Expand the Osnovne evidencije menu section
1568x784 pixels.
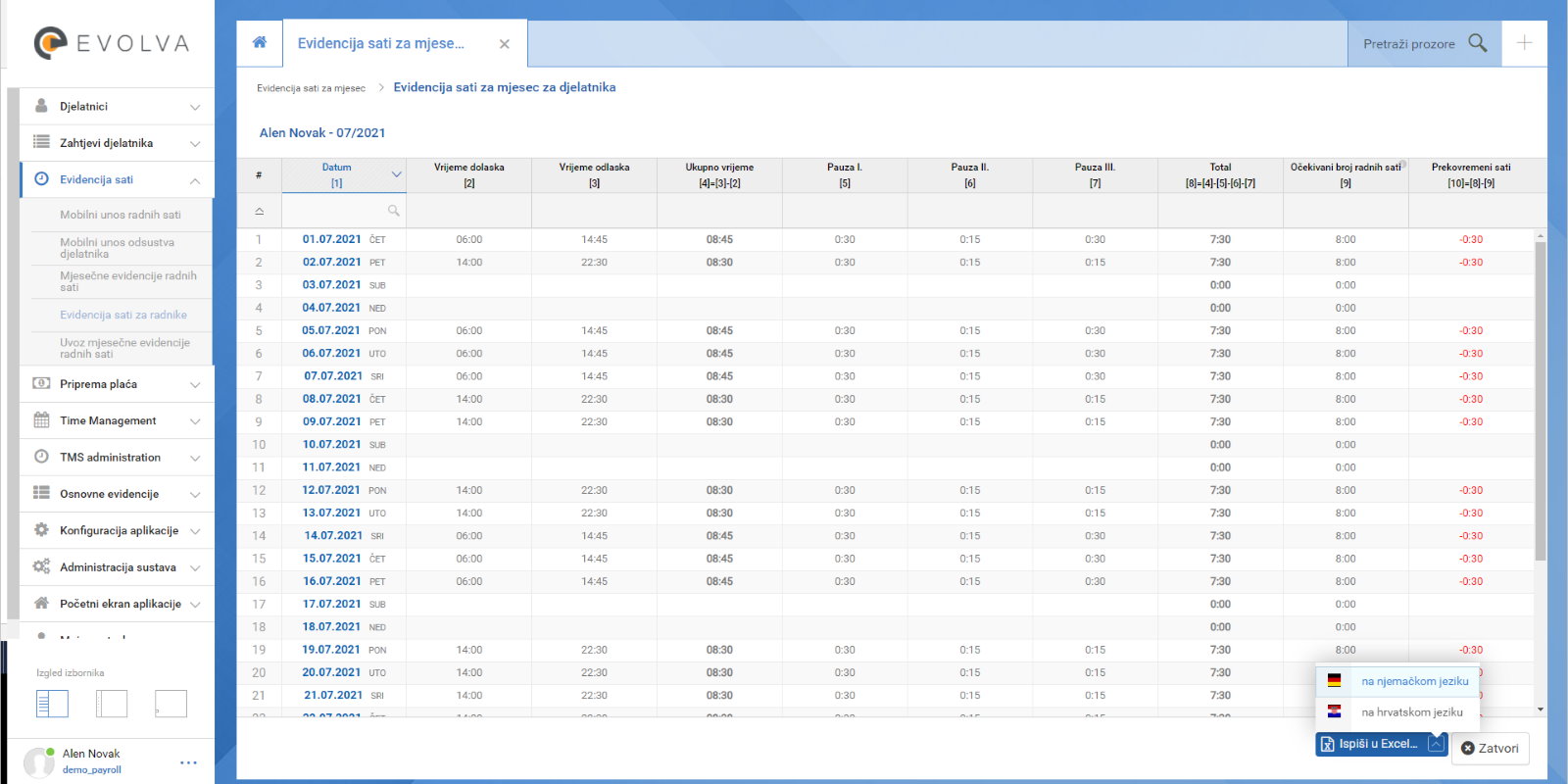click(195, 494)
